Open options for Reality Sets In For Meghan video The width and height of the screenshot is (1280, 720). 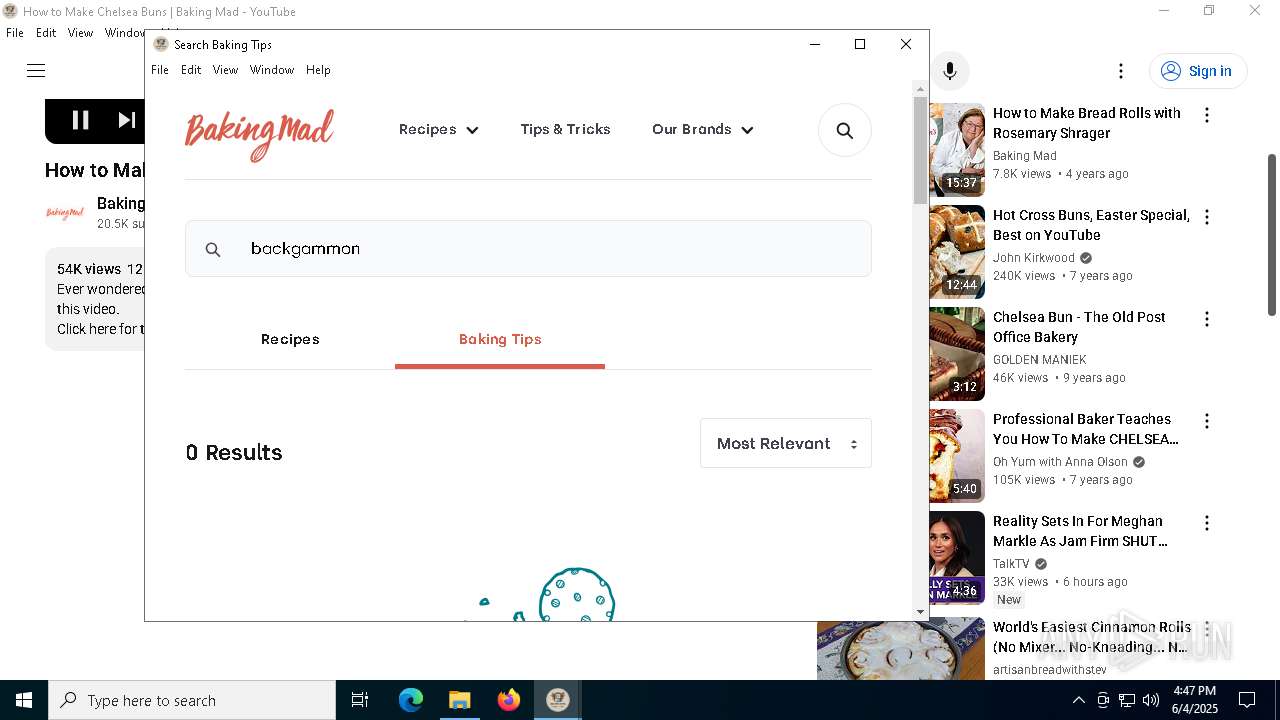[1207, 523]
